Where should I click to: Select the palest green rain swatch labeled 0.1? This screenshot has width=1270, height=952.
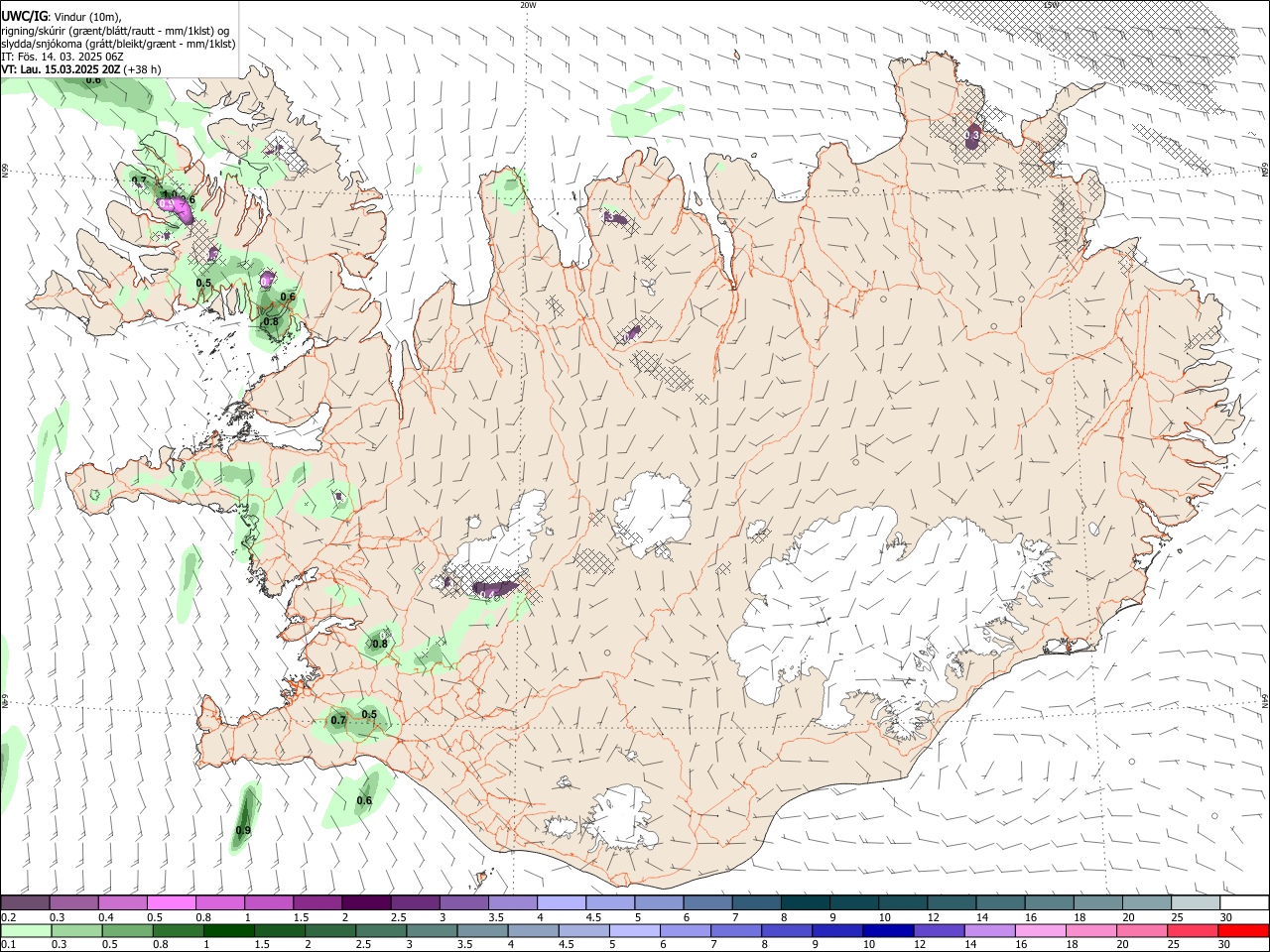click(x=26, y=930)
